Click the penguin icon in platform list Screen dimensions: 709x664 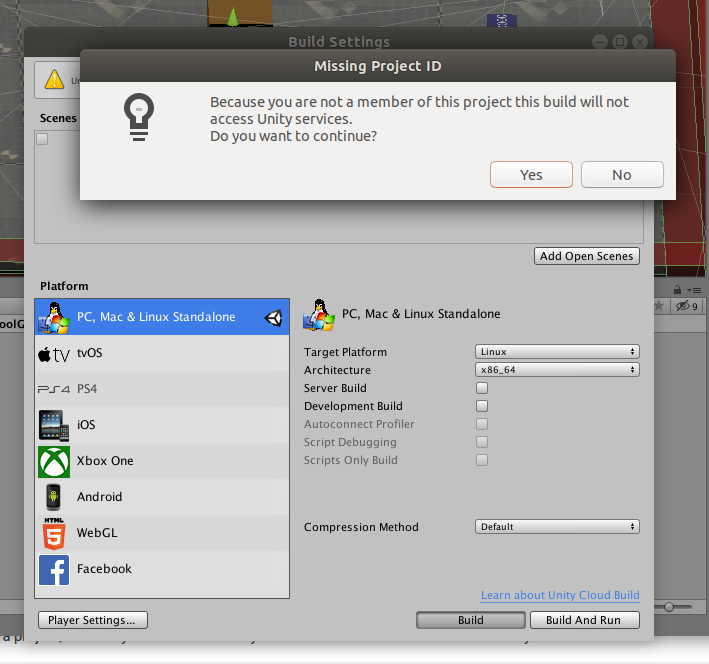click(54, 318)
